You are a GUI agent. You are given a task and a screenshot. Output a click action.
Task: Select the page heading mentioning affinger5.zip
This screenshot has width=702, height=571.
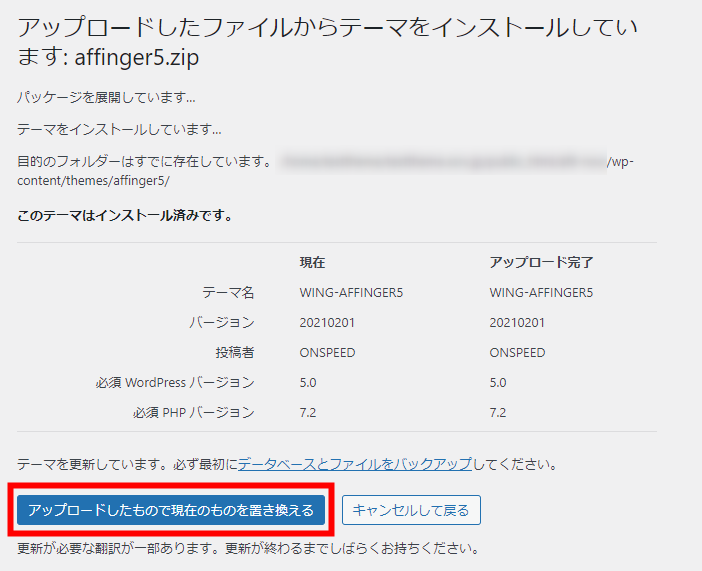pos(327,42)
